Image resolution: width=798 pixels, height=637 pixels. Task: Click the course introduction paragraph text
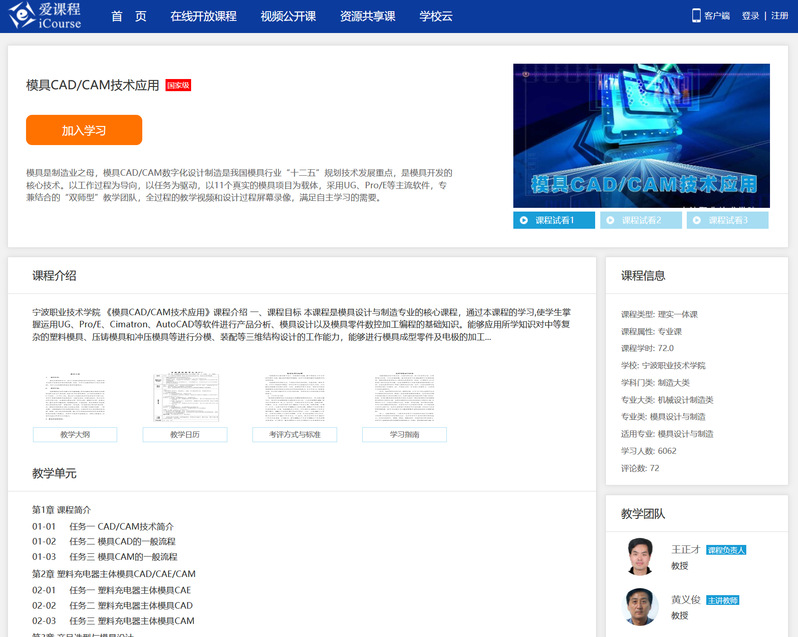(301, 325)
